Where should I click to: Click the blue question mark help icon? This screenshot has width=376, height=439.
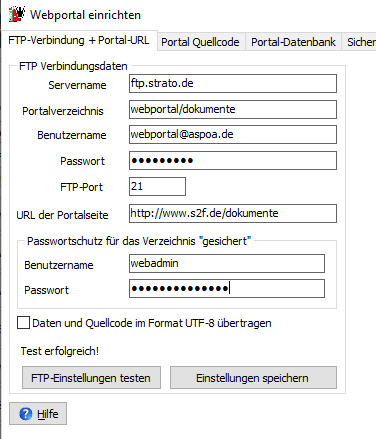pos(26,414)
